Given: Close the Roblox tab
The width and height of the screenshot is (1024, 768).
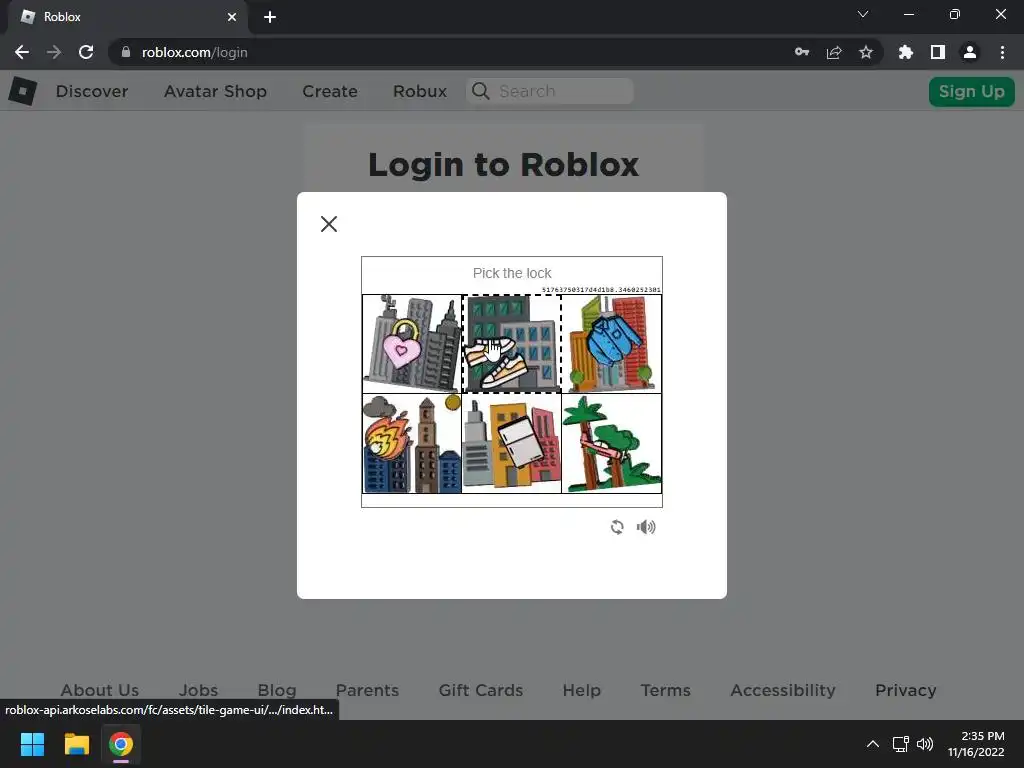Looking at the screenshot, I should (x=232, y=17).
